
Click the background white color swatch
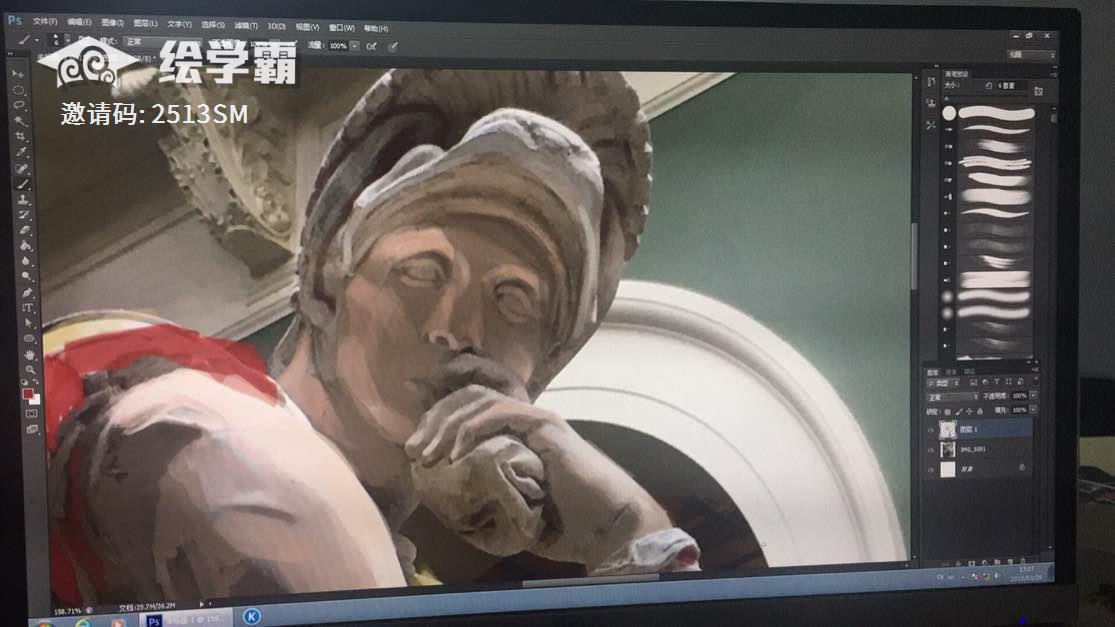tap(34, 400)
